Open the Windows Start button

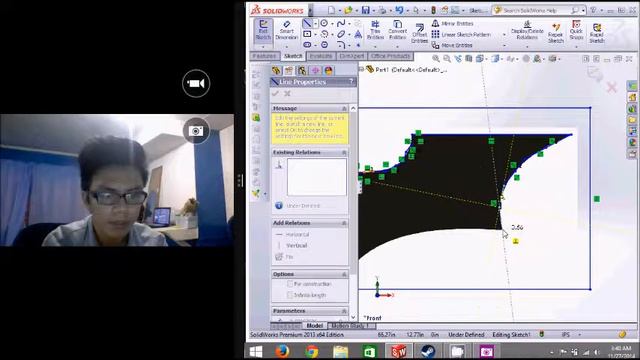coord(256,351)
